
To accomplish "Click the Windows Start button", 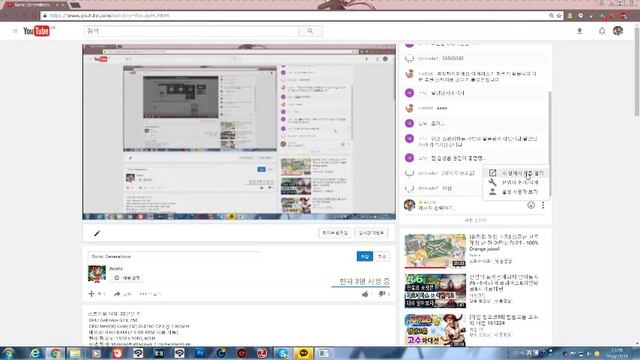I will tap(9, 353).
